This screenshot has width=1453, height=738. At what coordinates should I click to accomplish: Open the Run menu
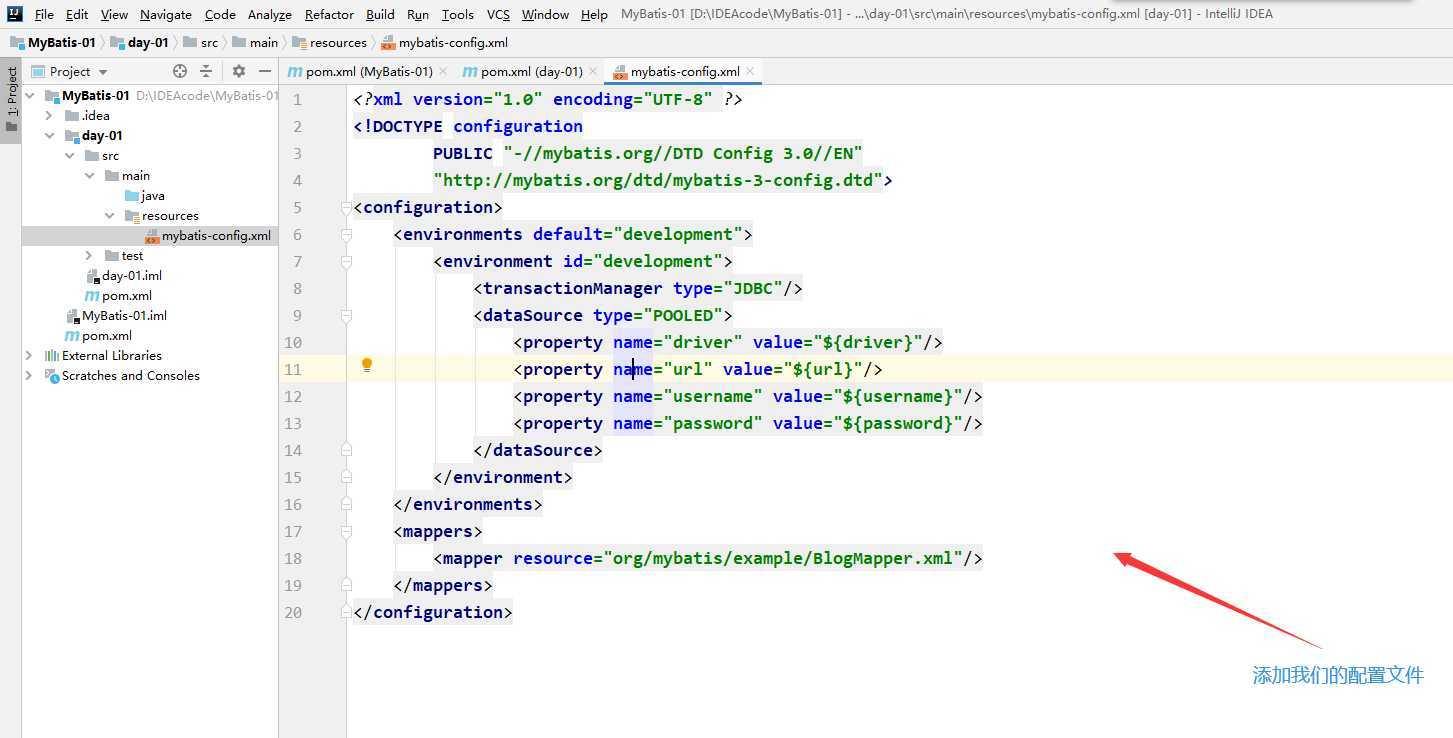418,14
